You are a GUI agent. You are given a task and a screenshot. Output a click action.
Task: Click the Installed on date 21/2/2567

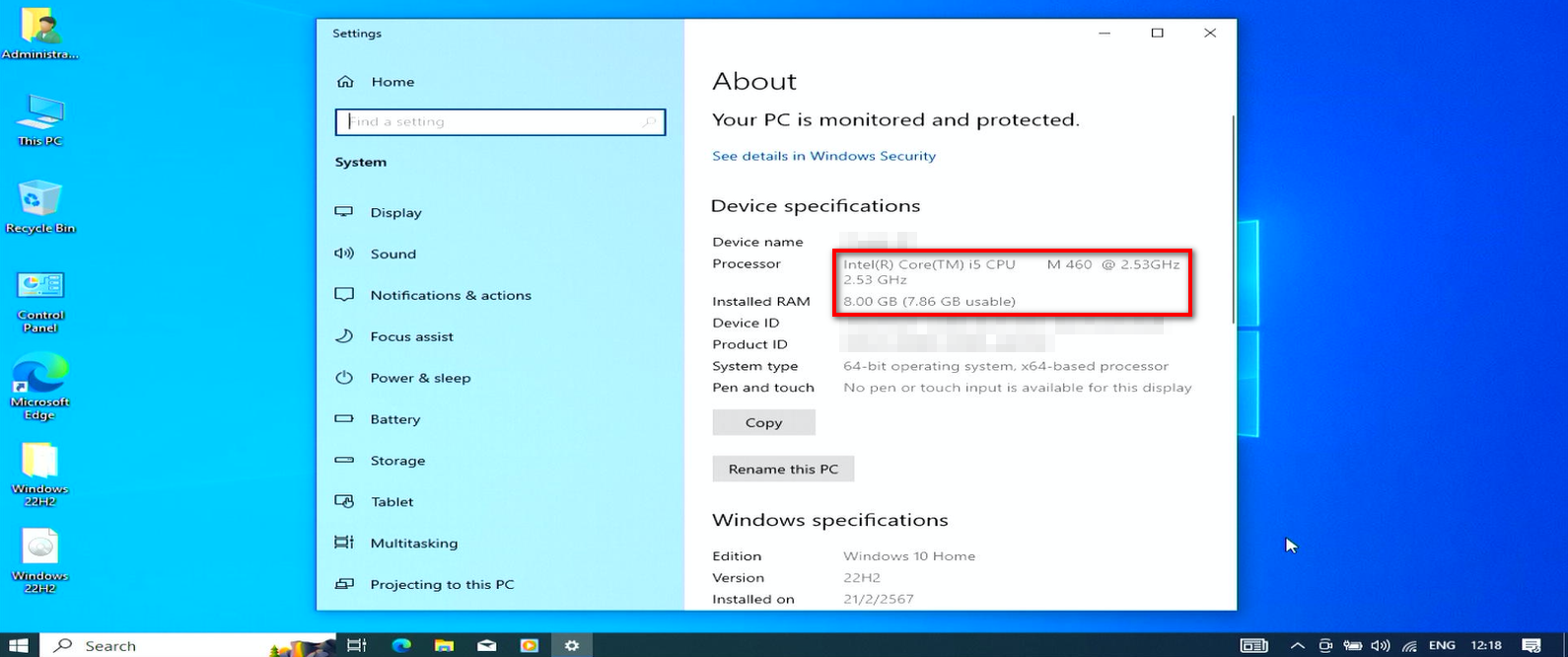tap(879, 600)
